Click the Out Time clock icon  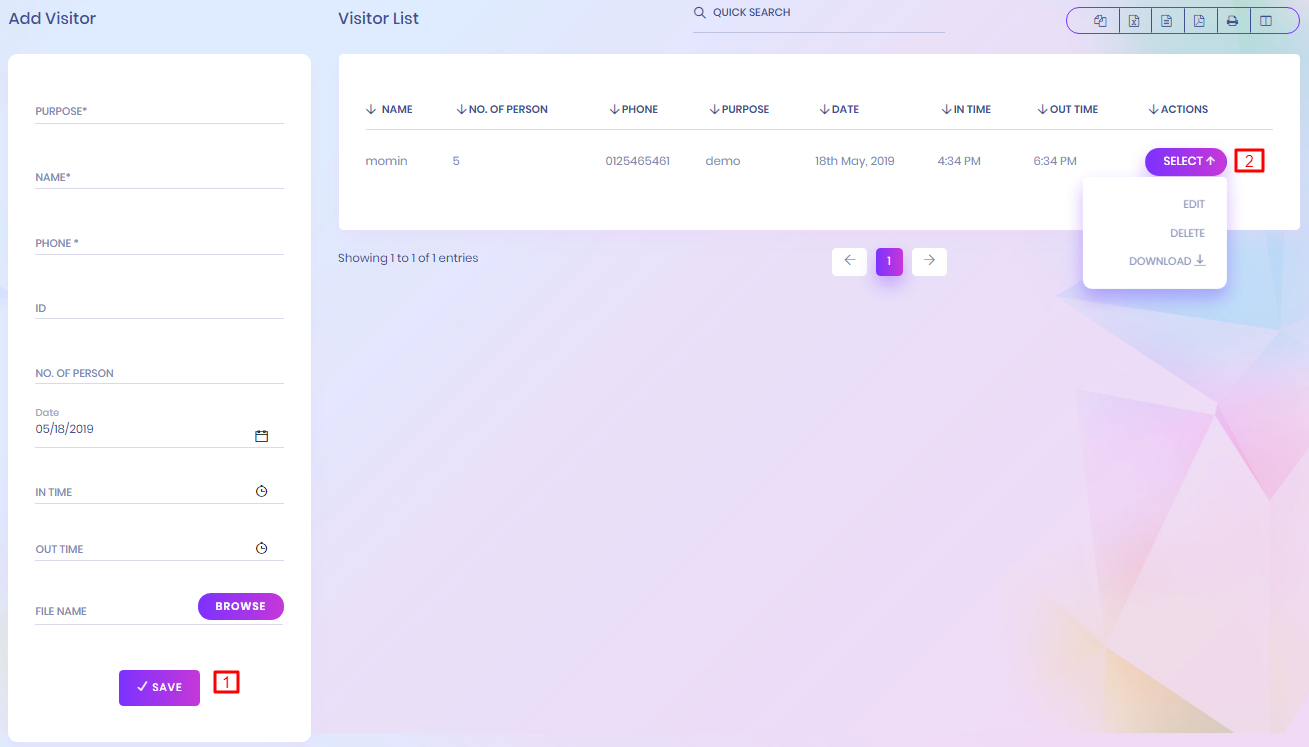click(x=261, y=548)
